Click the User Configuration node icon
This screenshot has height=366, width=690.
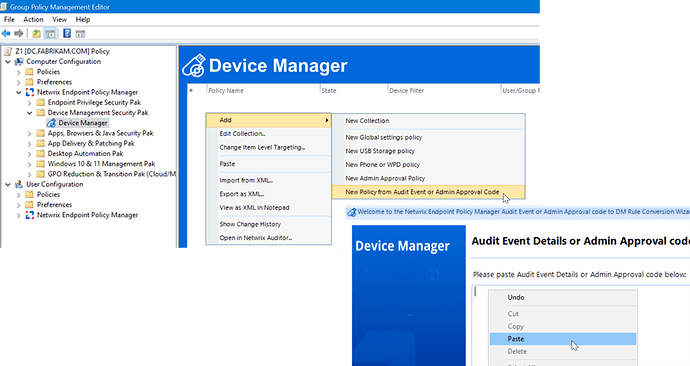[x=19, y=184]
